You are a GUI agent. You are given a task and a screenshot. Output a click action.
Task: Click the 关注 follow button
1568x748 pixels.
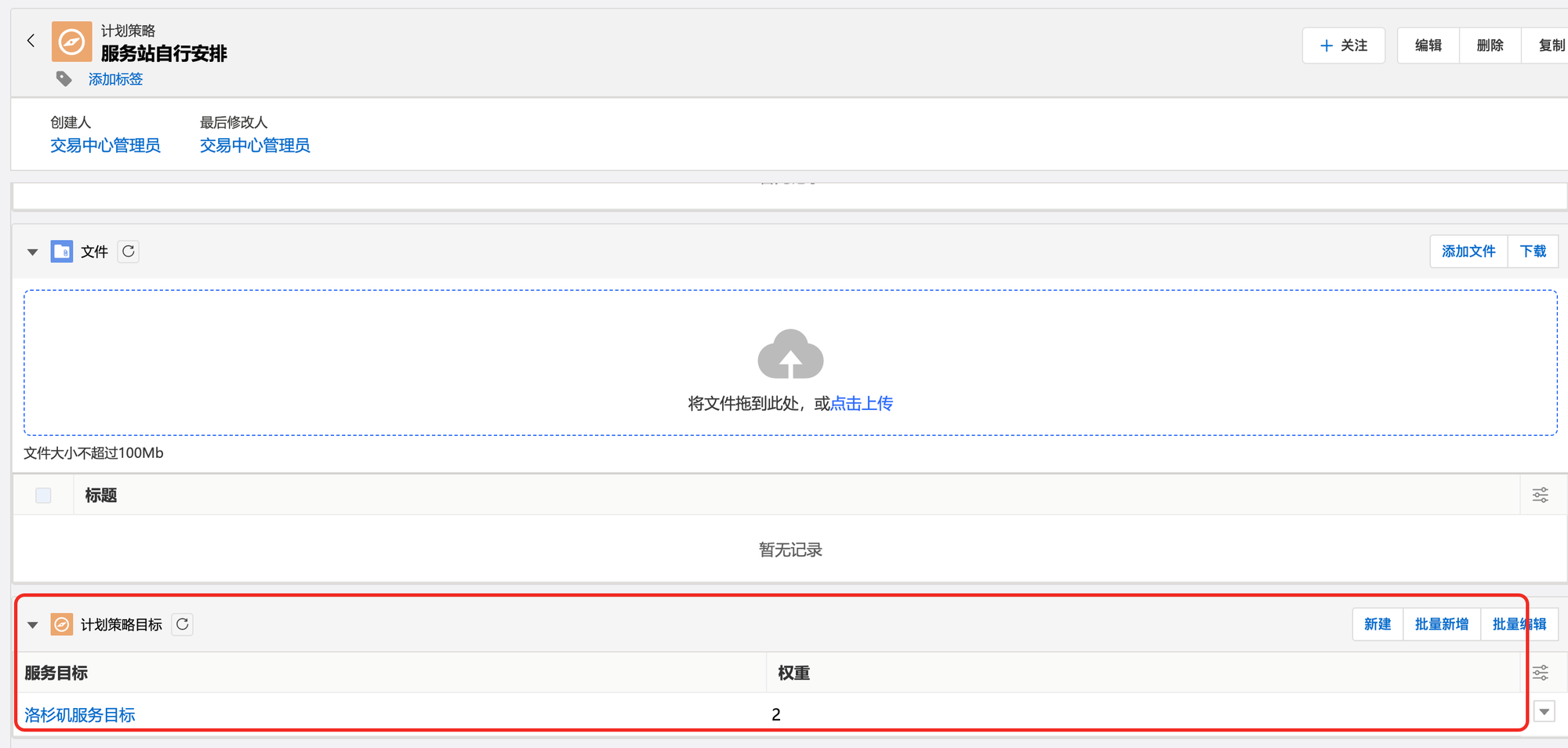coord(1343,45)
